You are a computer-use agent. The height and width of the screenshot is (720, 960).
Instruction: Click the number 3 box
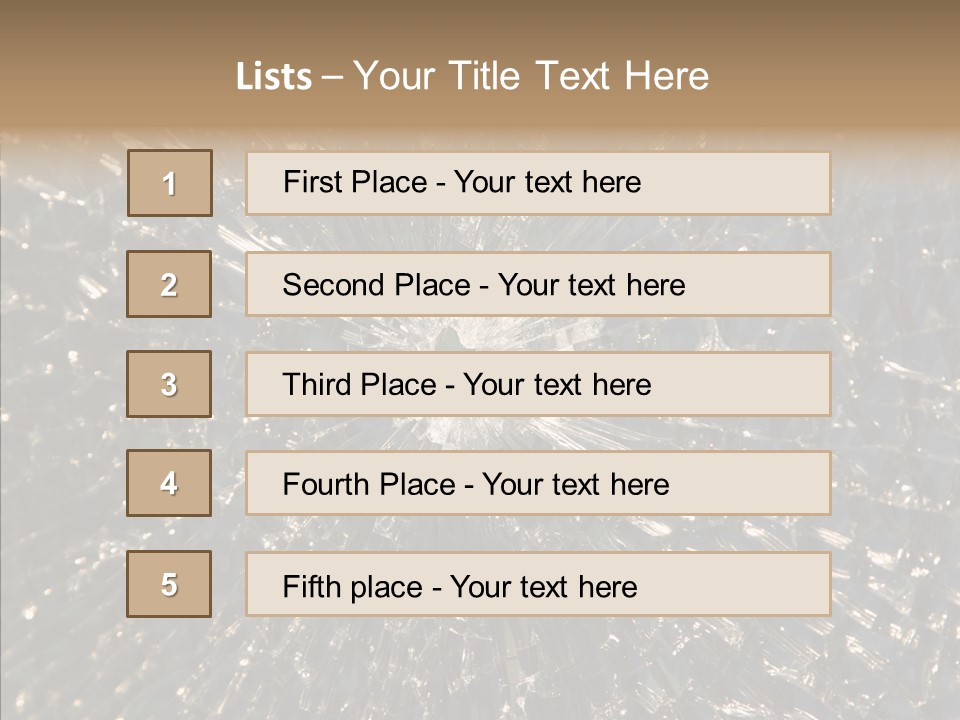click(169, 384)
